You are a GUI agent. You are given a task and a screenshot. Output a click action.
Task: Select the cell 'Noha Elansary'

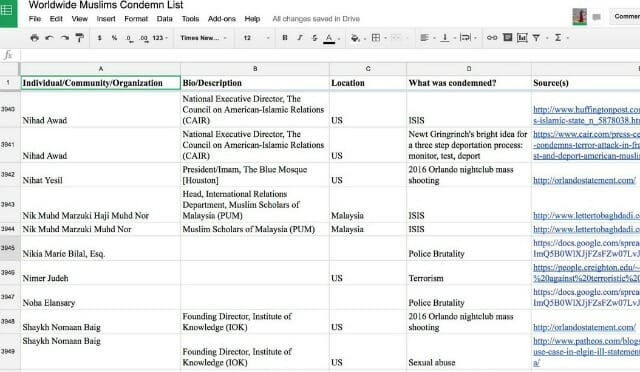(x=100, y=297)
